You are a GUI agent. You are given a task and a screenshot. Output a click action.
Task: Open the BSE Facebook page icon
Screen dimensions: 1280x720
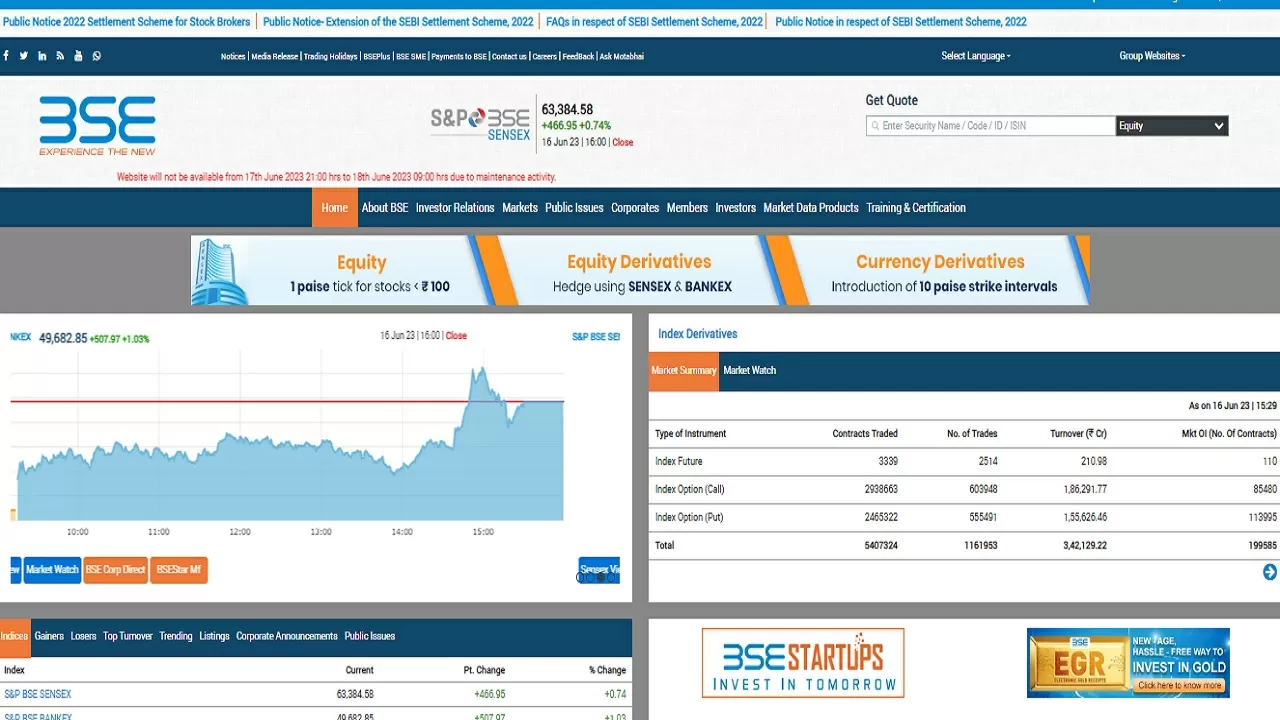point(6,56)
